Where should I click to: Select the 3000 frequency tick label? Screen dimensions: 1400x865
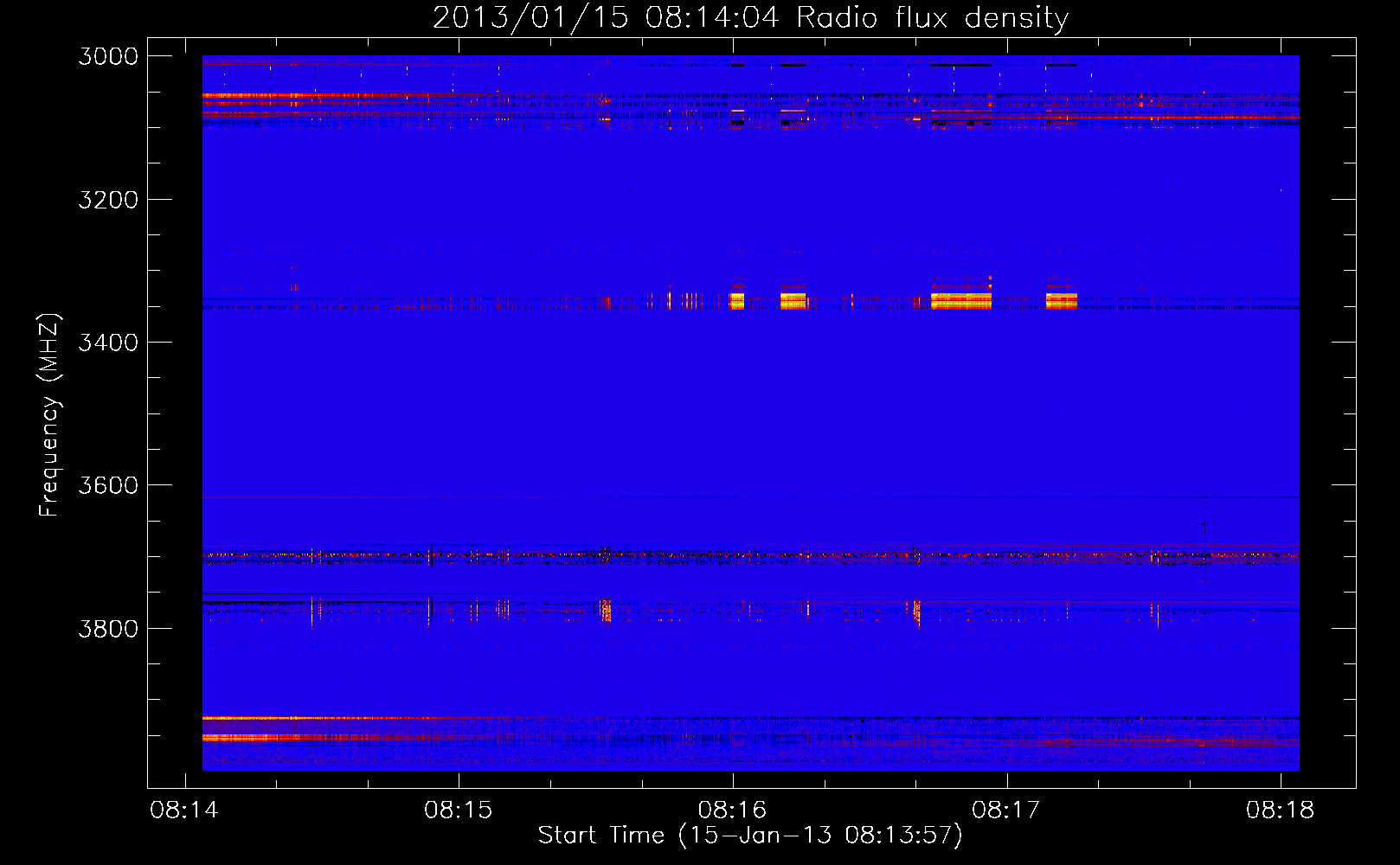108,56
